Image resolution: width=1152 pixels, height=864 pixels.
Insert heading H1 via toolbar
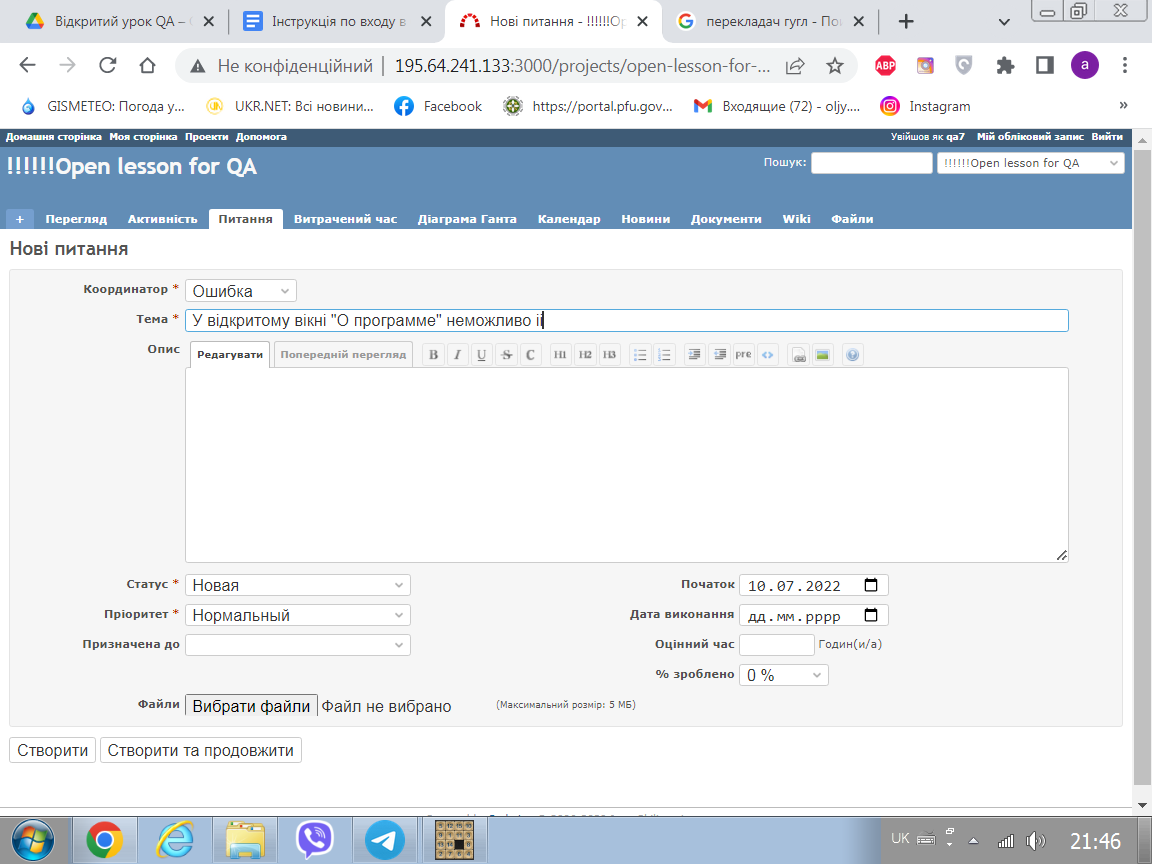pos(561,354)
